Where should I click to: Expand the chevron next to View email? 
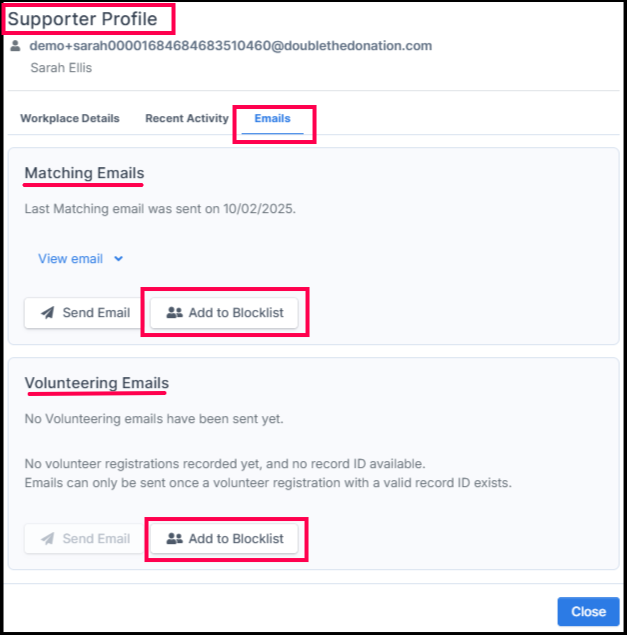[x=119, y=259]
